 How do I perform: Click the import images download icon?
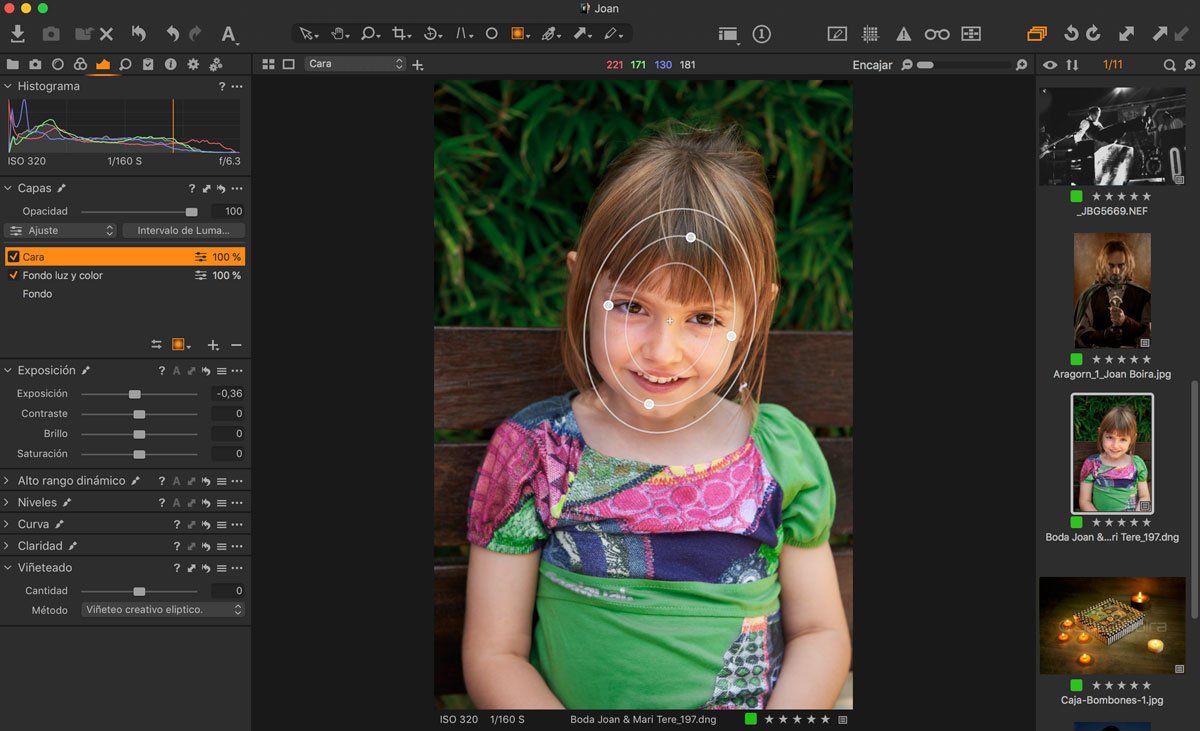(x=17, y=34)
